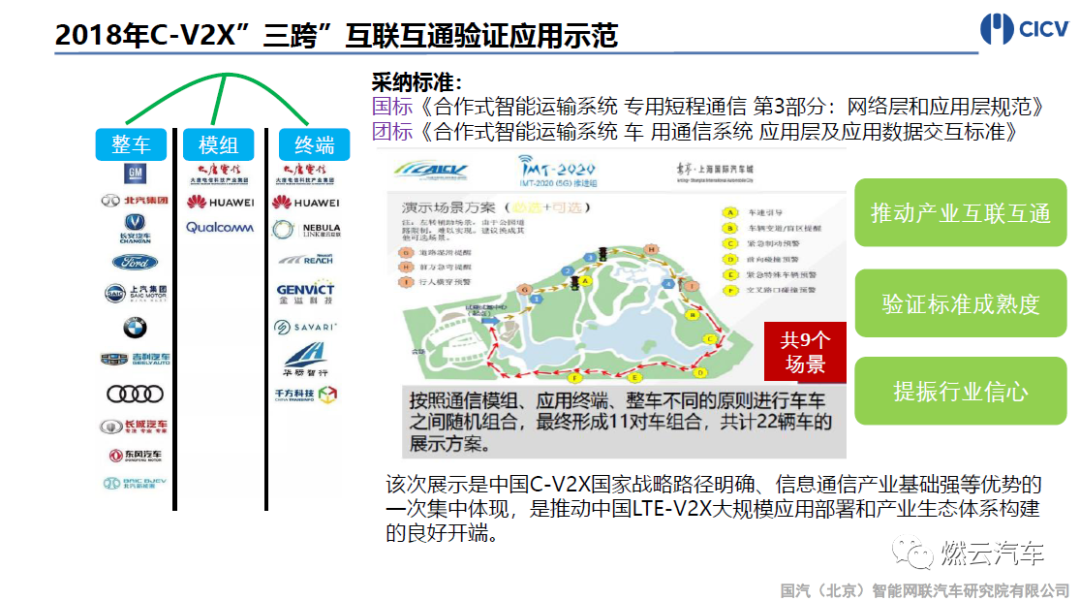Select the Neusoft REACH logo

(x=307, y=260)
